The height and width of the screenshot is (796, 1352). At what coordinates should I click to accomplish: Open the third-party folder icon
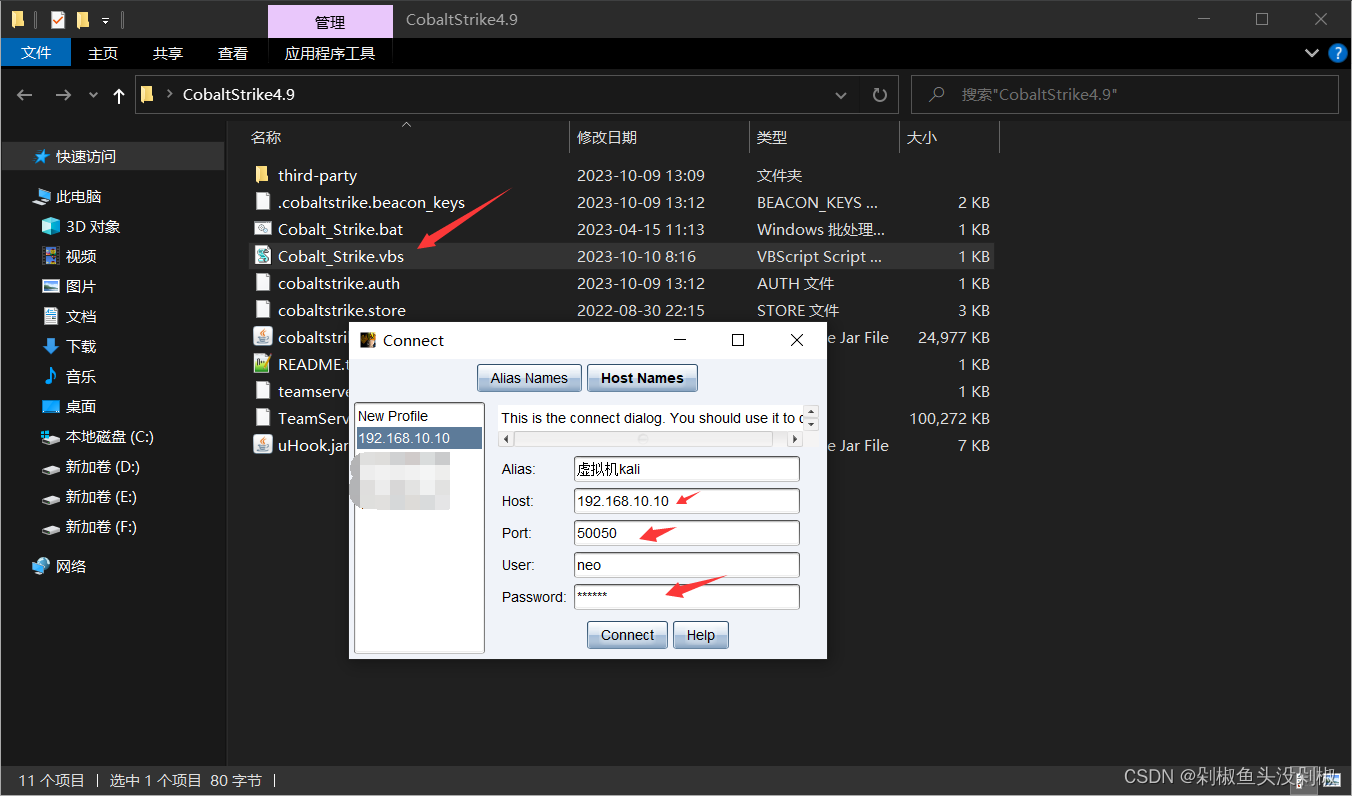[x=262, y=175]
